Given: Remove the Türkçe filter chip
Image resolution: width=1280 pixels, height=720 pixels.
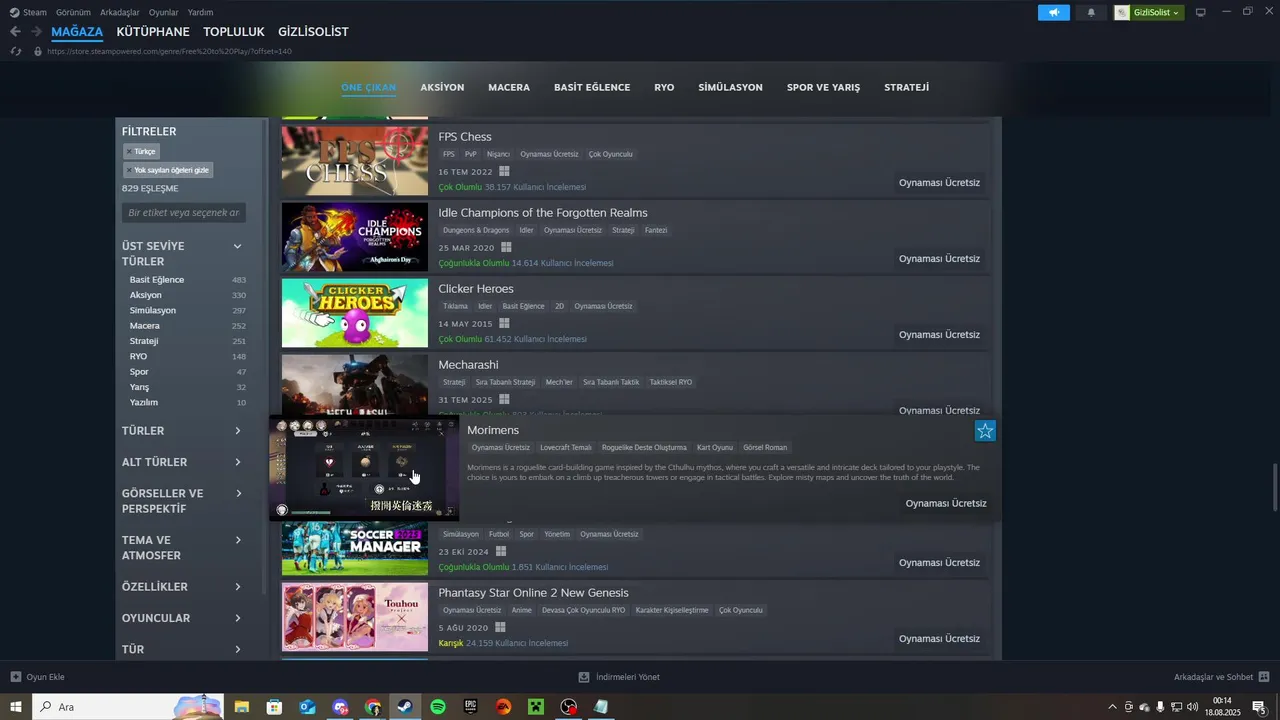Looking at the screenshot, I should [x=141, y=151].
